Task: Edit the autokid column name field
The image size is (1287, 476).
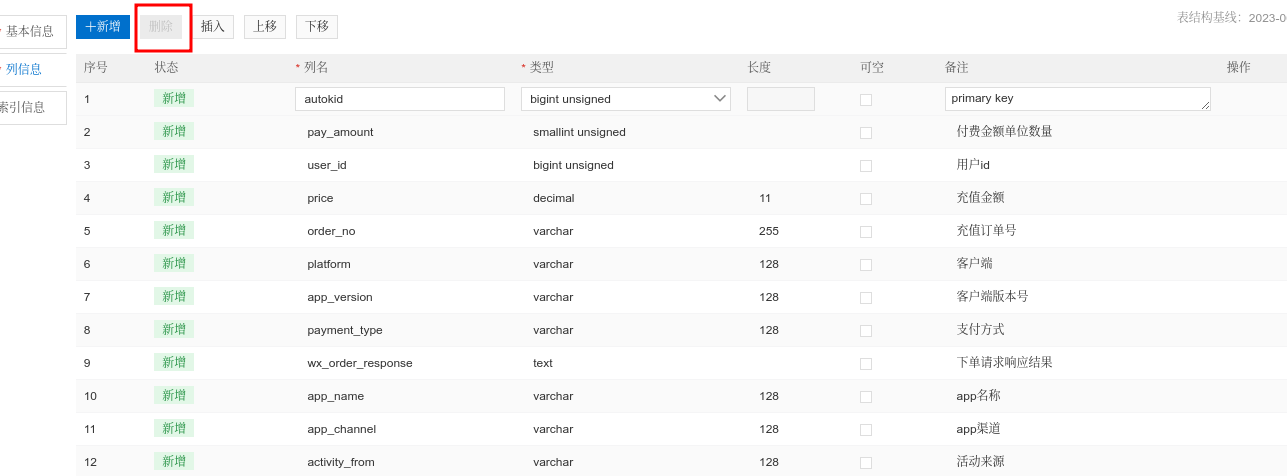Action: 400,99
